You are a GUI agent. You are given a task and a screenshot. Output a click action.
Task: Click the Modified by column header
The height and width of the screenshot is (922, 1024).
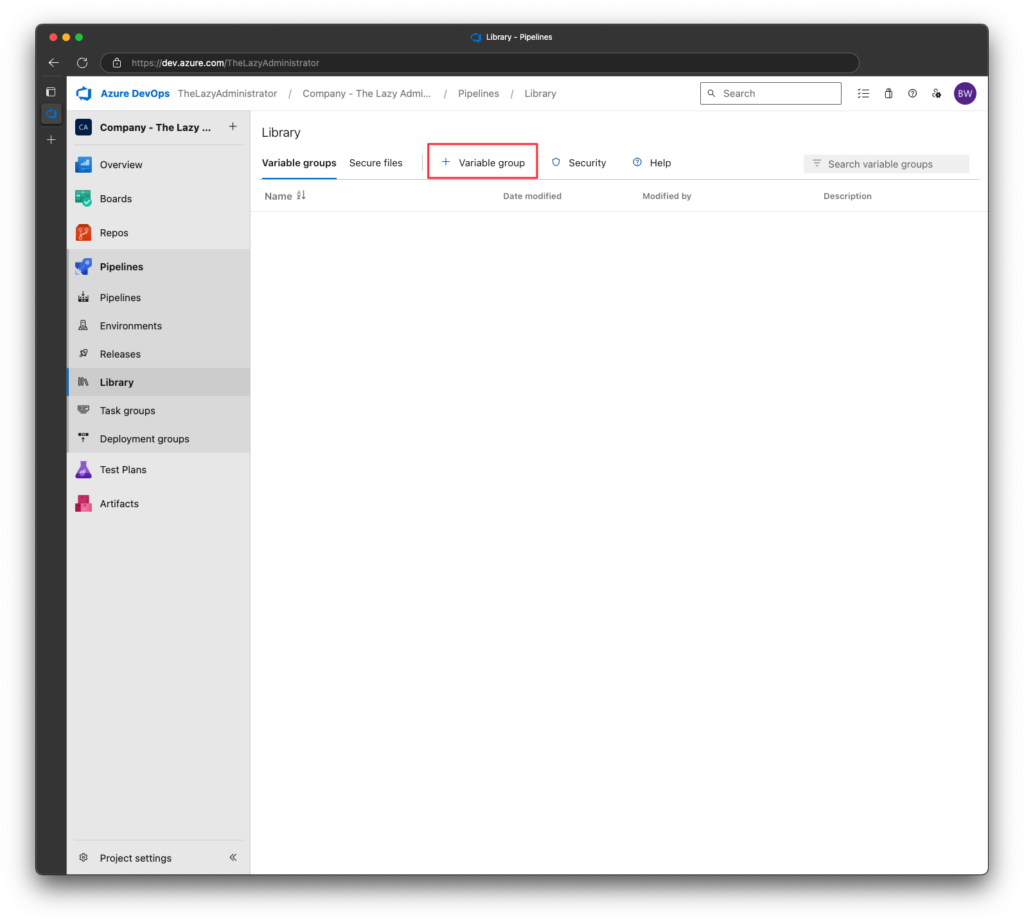pos(666,196)
